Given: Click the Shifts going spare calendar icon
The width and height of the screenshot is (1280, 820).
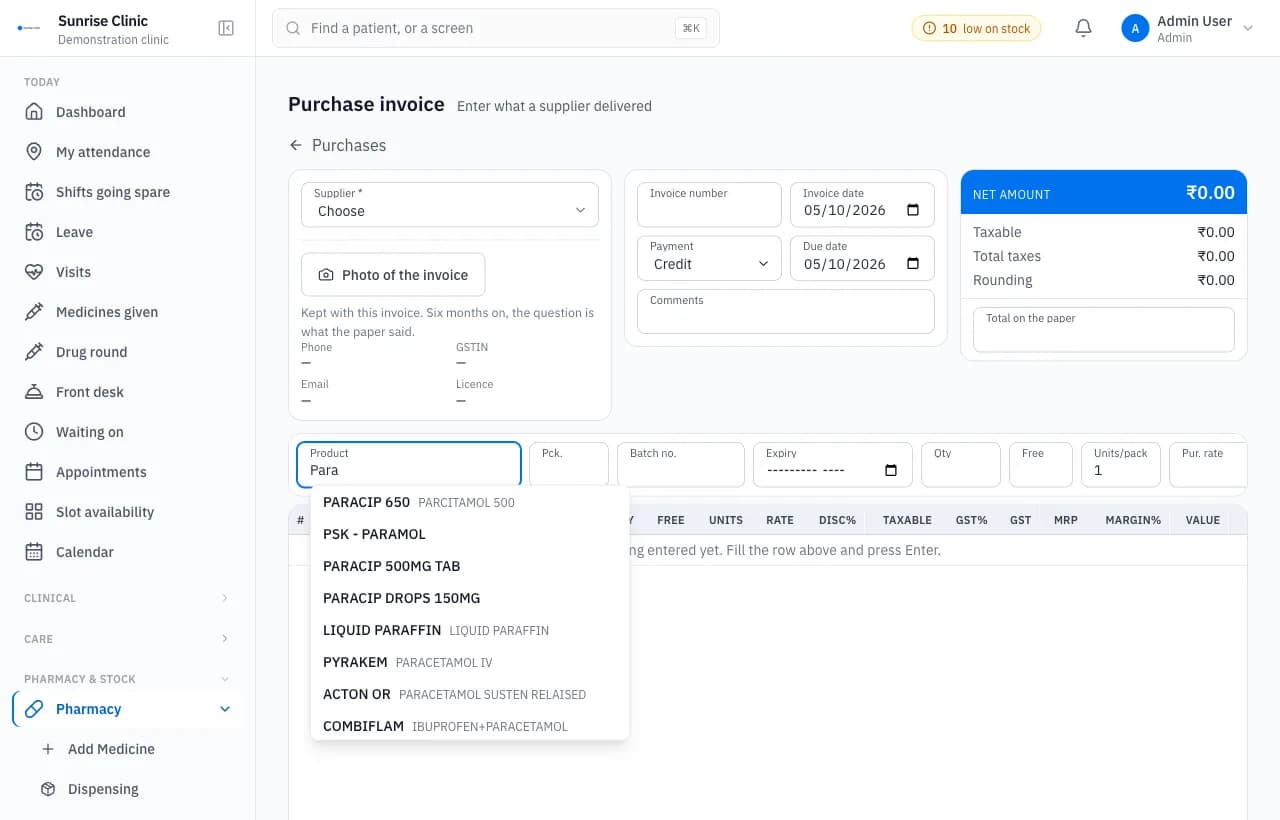Looking at the screenshot, I should point(34,192).
